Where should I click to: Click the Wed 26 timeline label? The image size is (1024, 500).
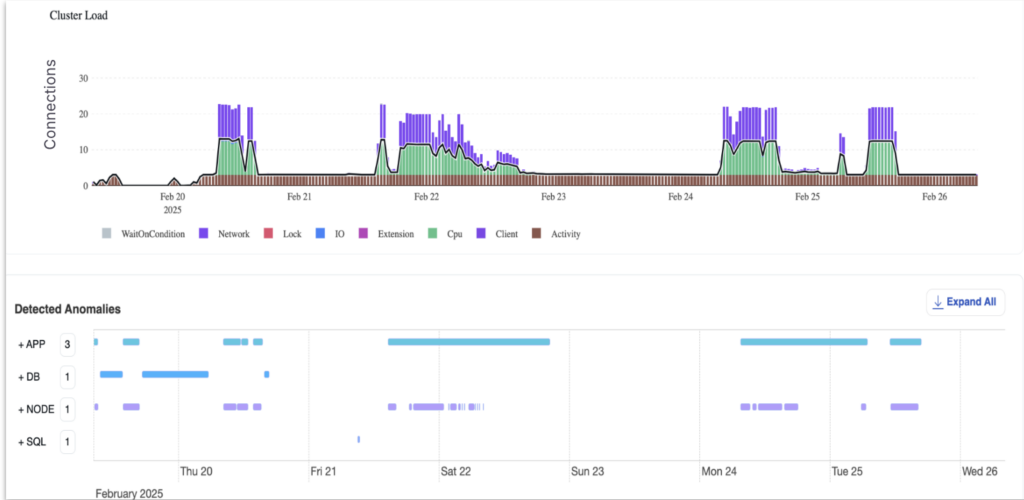click(x=980, y=471)
